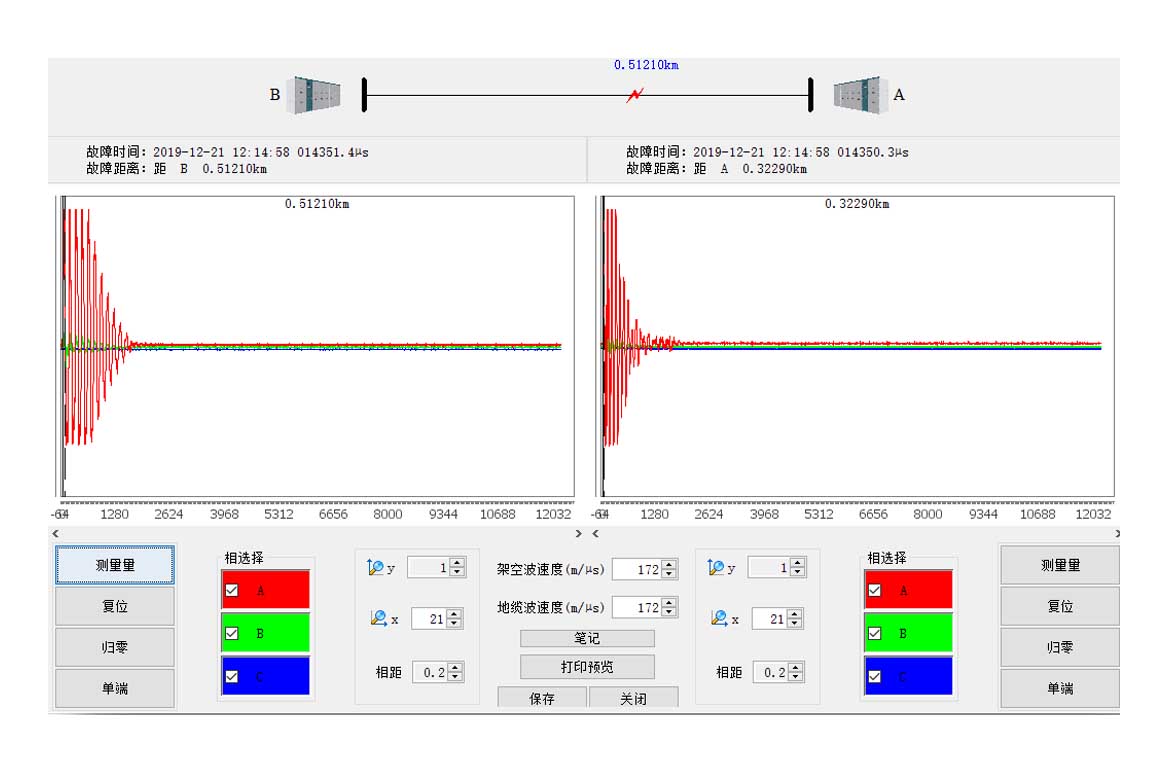The image size is (1172, 784).
Task: Click the up arrow to increase 架空波速度
Action: (668, 563)
